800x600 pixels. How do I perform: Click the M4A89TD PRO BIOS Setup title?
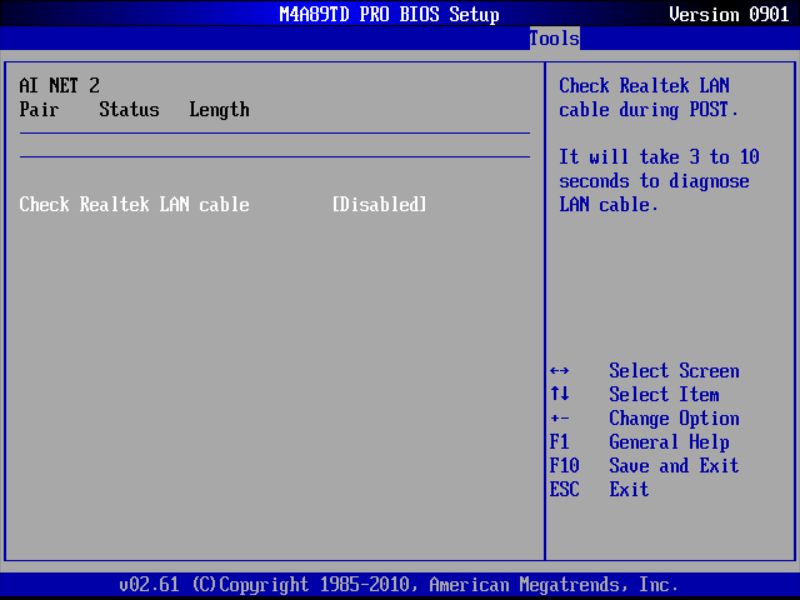coord(389,14)
